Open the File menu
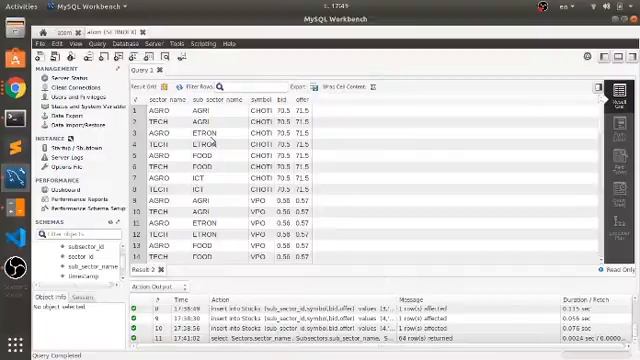Screen dimensions: 640x360 point(40,44)
